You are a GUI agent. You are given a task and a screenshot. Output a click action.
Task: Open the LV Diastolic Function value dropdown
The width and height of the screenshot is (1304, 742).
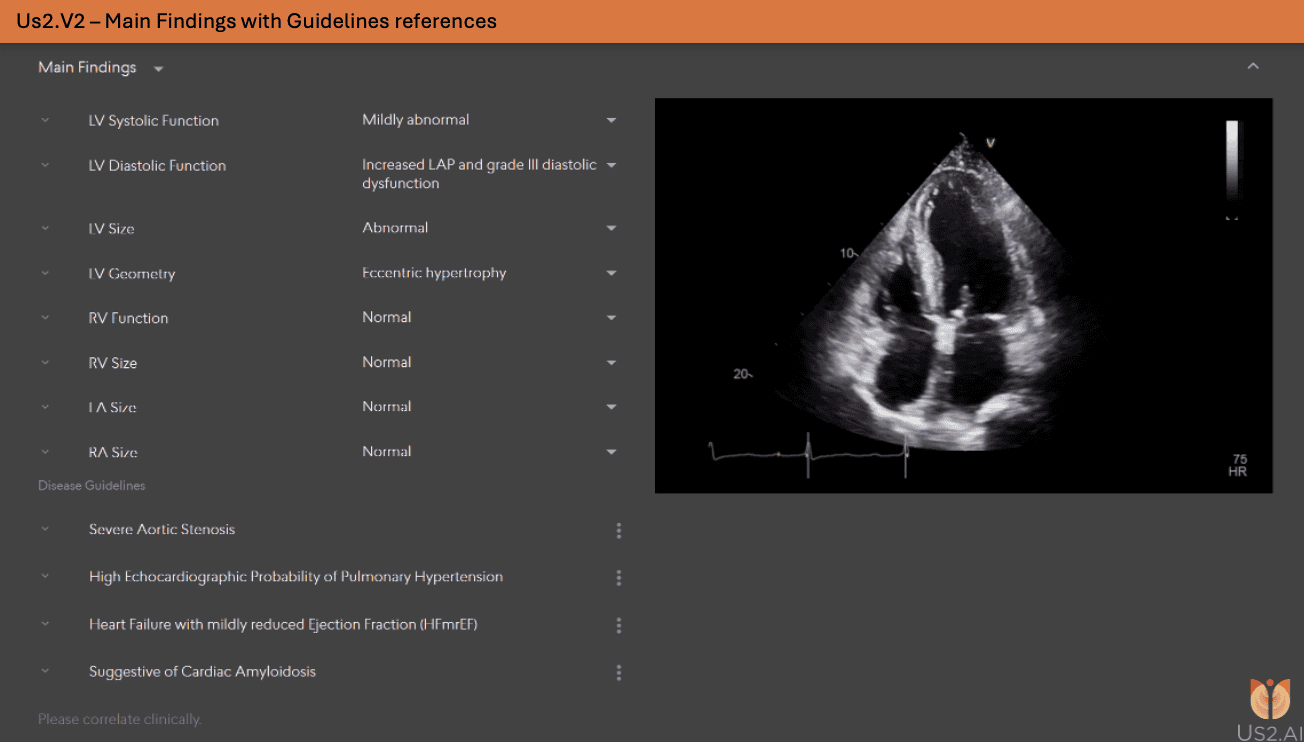pos(610,165)
